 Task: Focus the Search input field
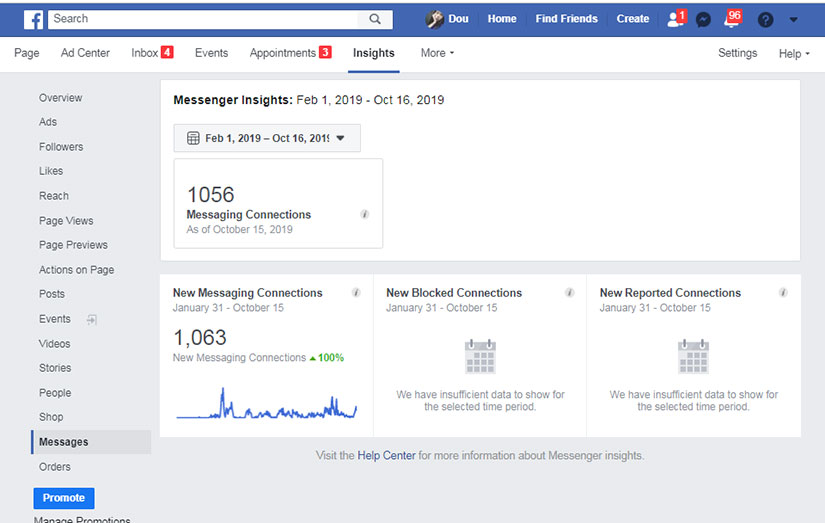point(203,19)
